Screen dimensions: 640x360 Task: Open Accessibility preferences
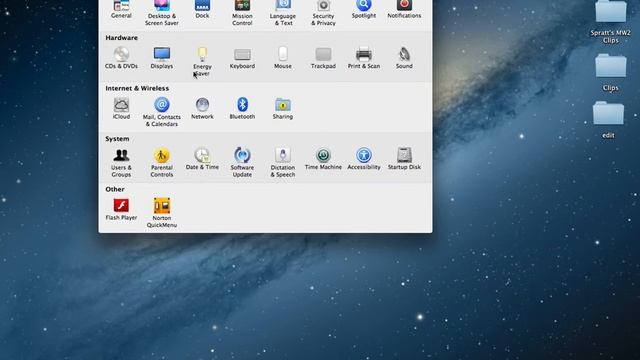coord(364,159)
